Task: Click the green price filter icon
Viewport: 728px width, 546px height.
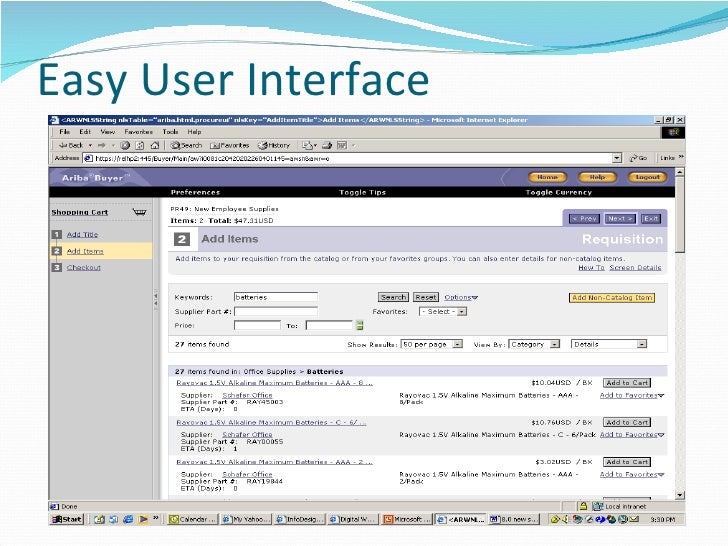Action: pos(360,325)
